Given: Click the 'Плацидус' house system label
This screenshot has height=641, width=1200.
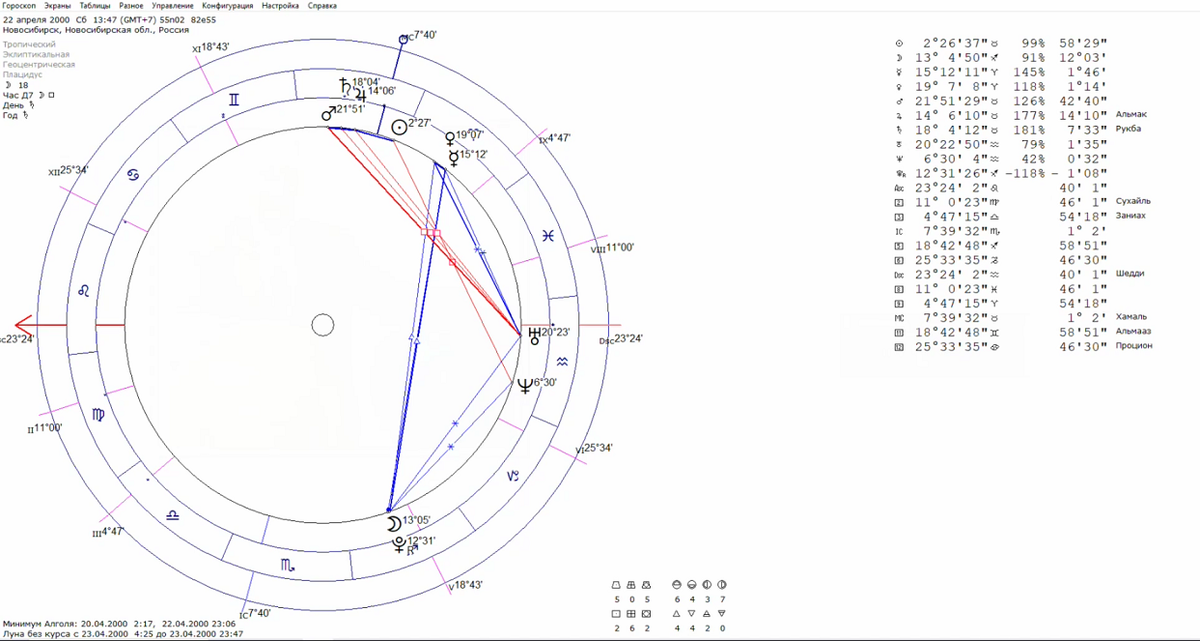Looking at the screenshot, I should click(x=22, y=74).
